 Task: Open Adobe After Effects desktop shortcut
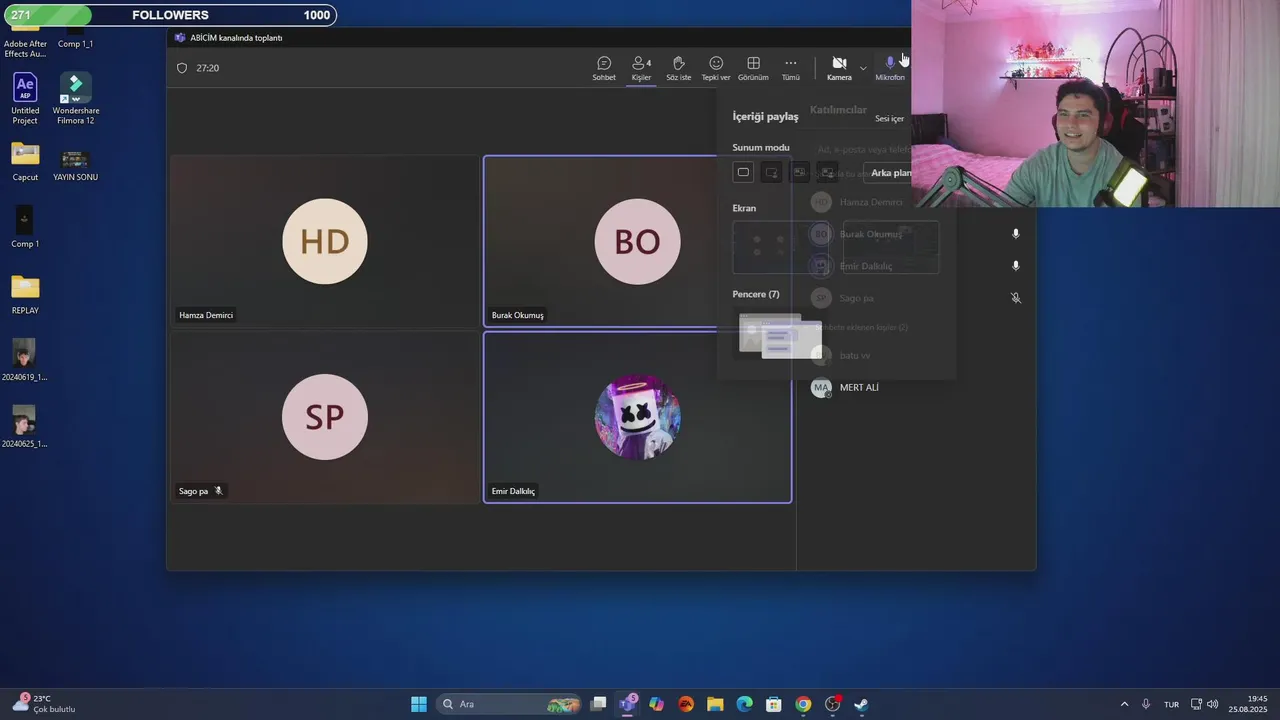pyautogui.click(x=25, y=42)
